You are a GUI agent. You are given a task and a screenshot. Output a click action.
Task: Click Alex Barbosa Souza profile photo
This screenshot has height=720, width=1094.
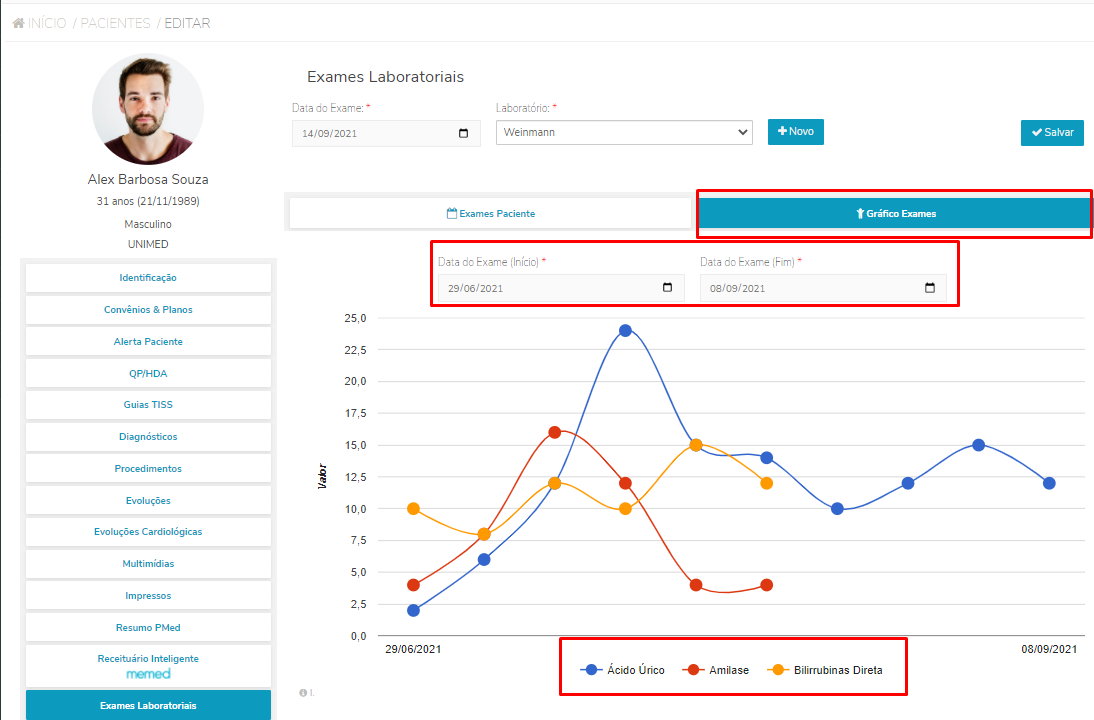(148, 109)
